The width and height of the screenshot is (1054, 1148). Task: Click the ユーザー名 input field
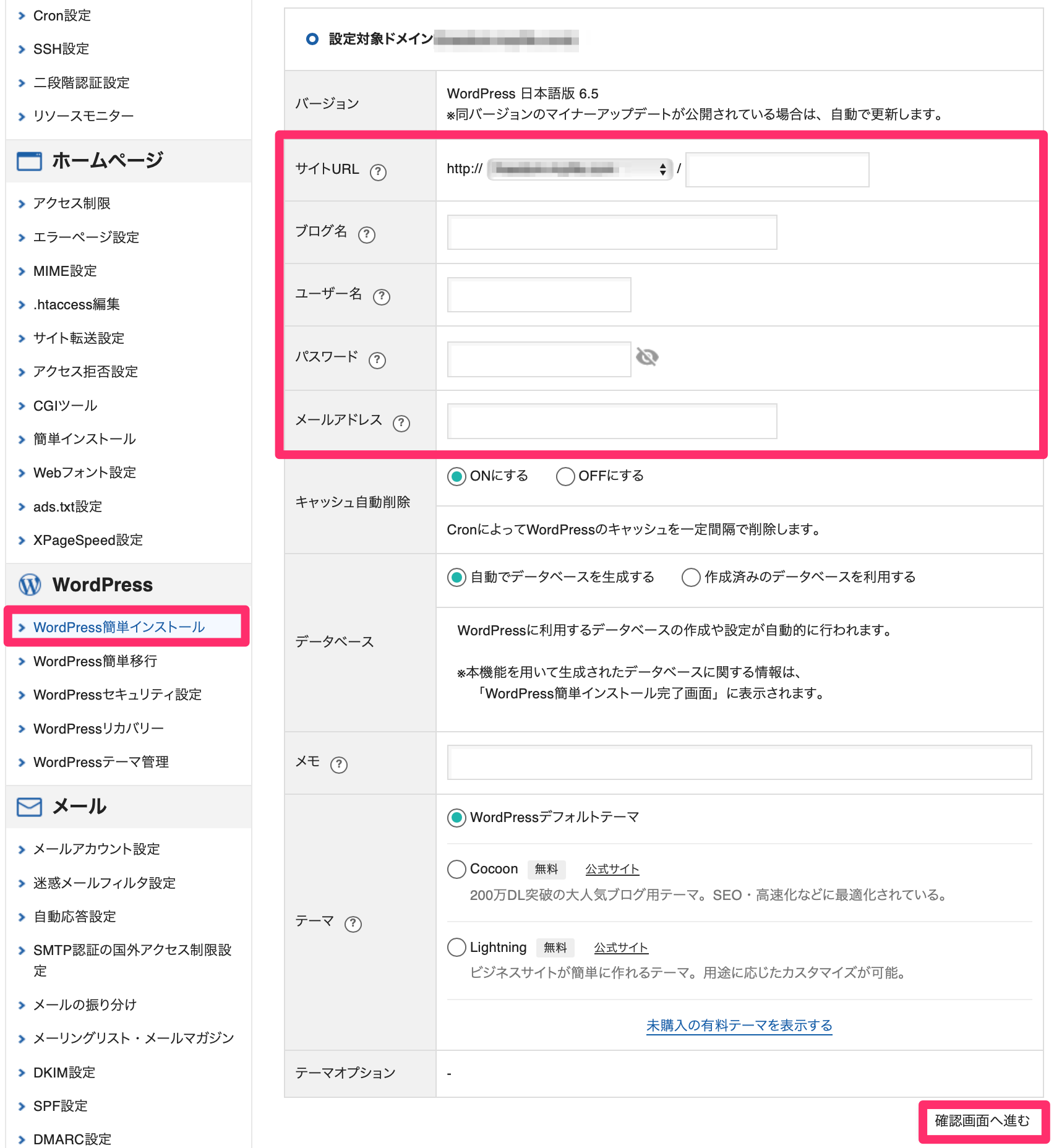click(x=539, y=295)
